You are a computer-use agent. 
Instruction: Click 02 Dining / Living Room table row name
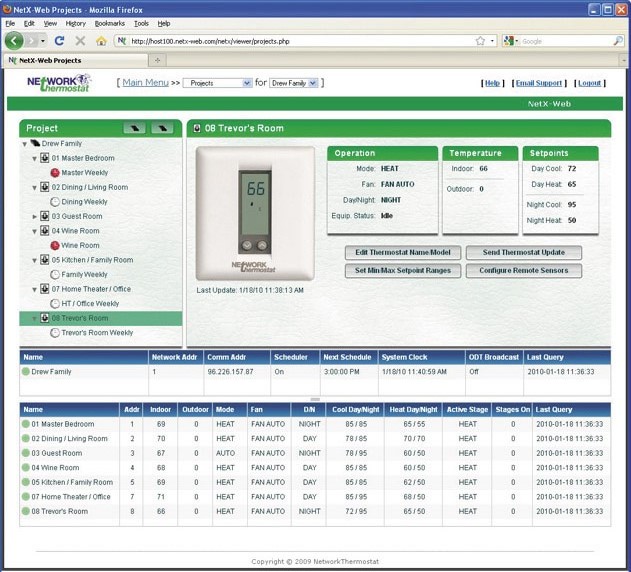click(x=70, y=438)
